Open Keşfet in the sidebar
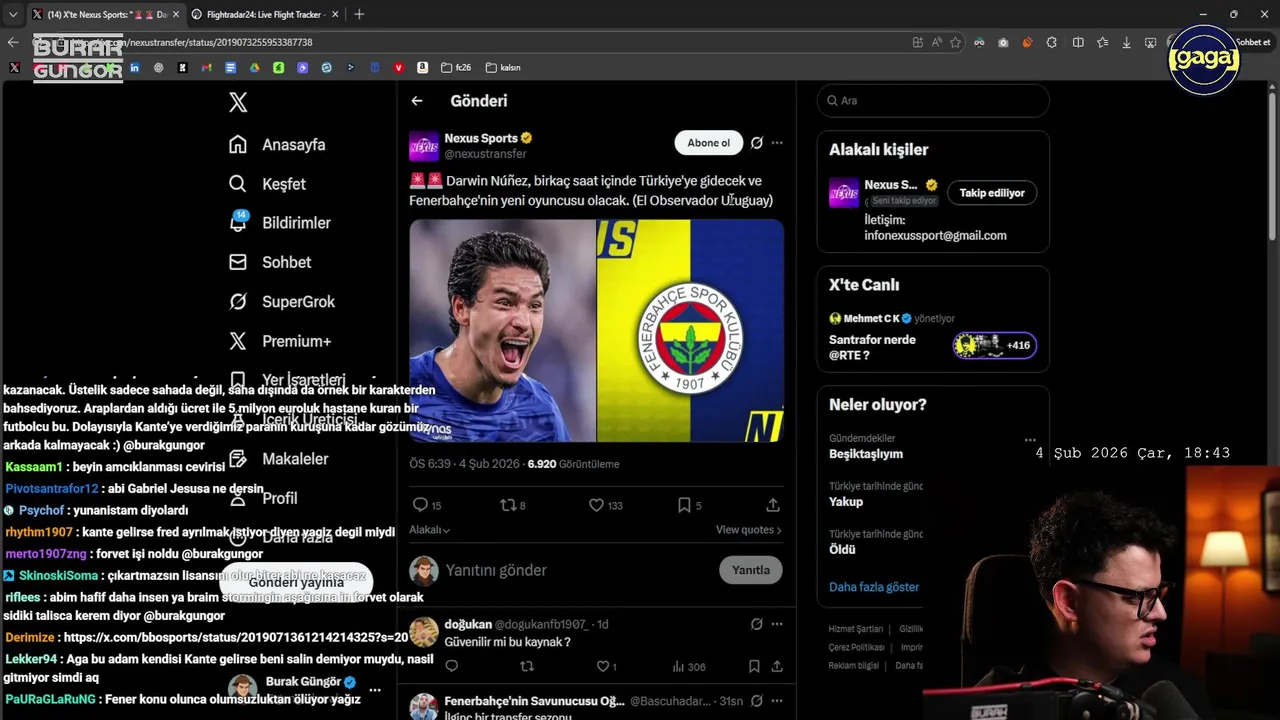This screenshot has height=720, width=1280. pyautogui.click(x=267, y=184)
